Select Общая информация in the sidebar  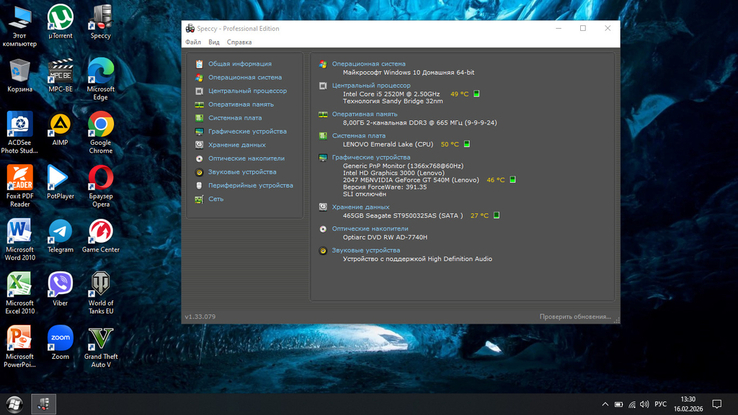(x=240, y=64)
